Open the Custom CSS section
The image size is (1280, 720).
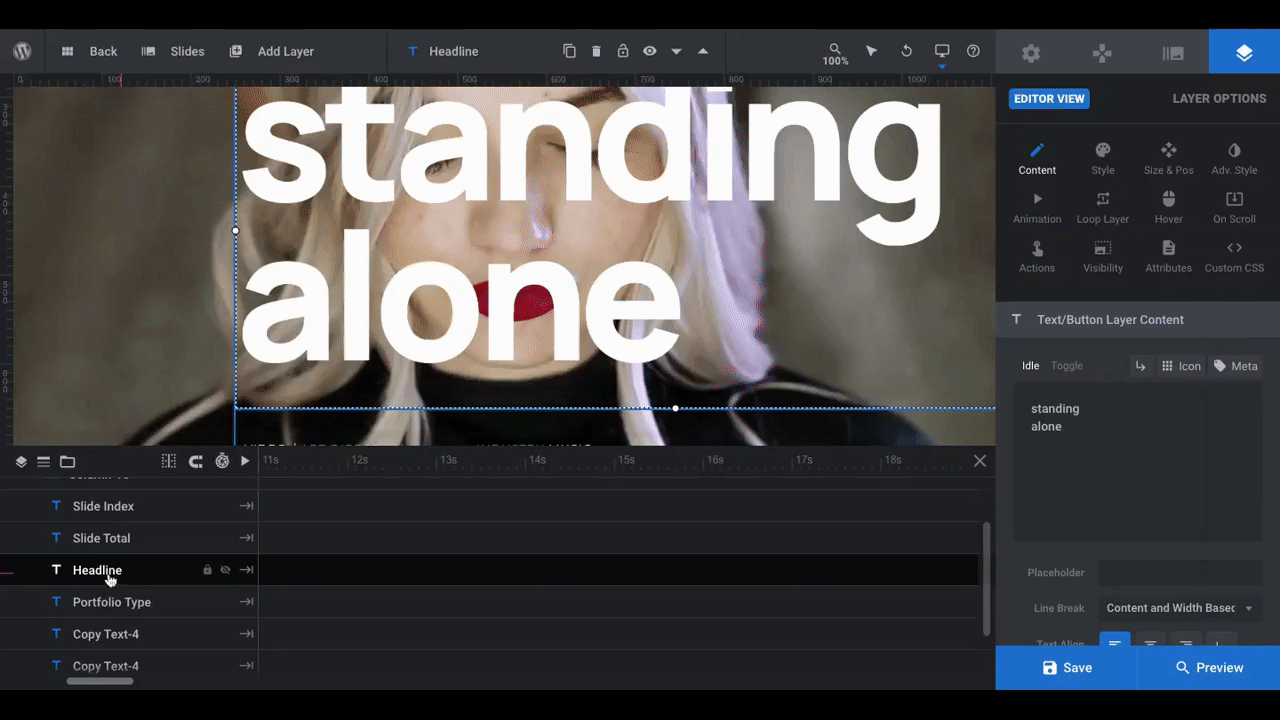tap(1234, 257)
